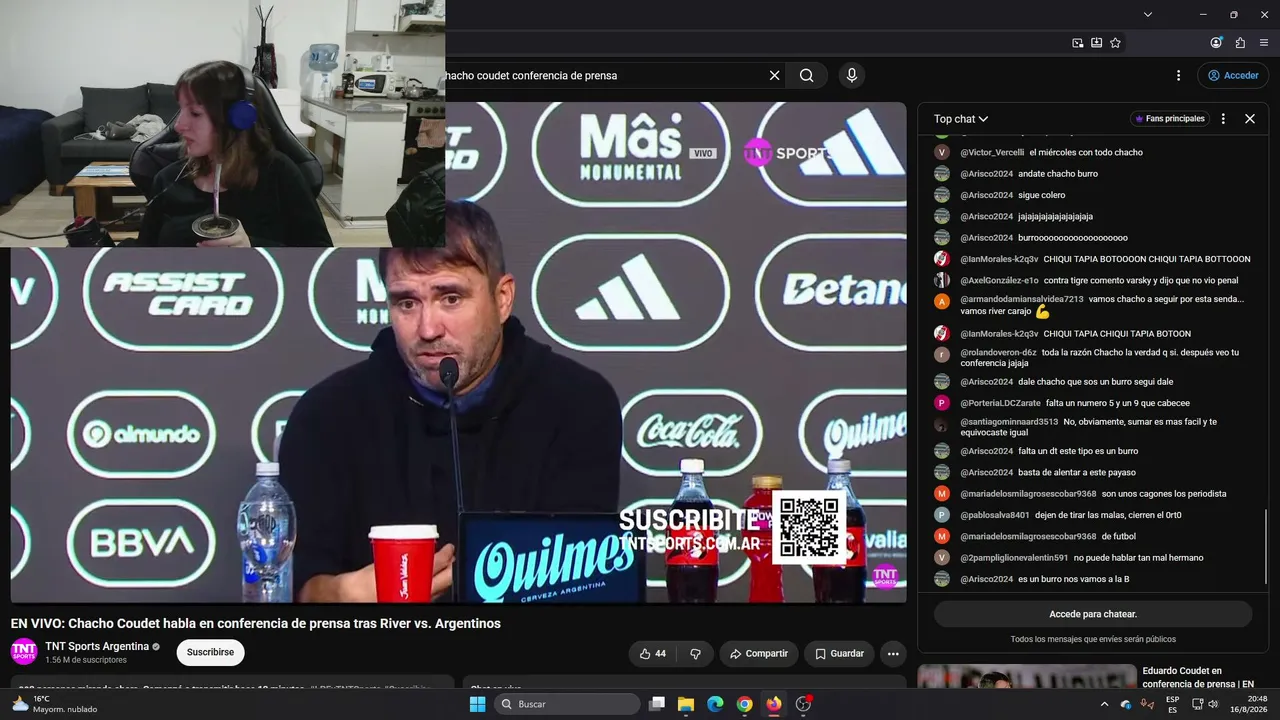Screen dimensions: 1280x720
Task: Share the video via Compartir
Action: click(759, 654)
